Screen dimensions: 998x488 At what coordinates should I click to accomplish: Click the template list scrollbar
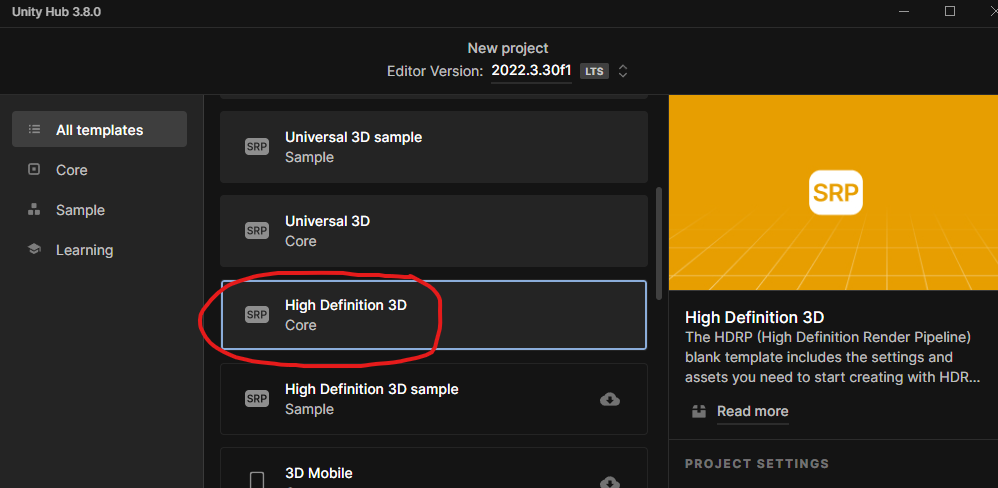659,242
